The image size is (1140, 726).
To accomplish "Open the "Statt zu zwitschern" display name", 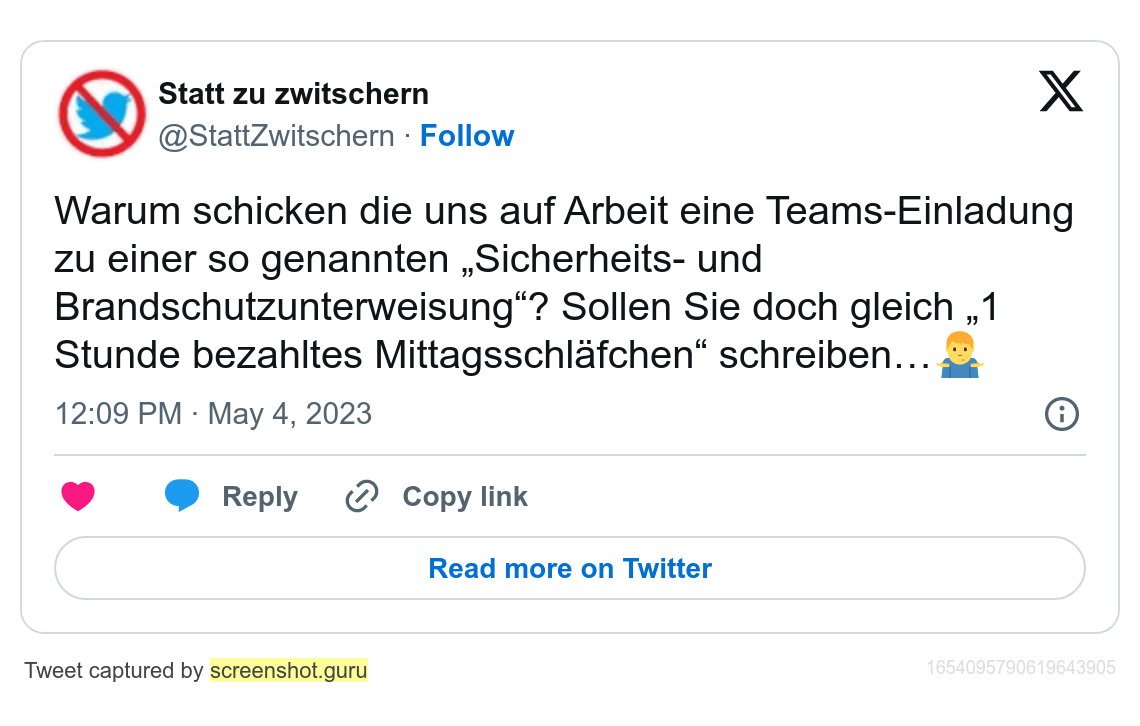I will click(x=293, y=94).
